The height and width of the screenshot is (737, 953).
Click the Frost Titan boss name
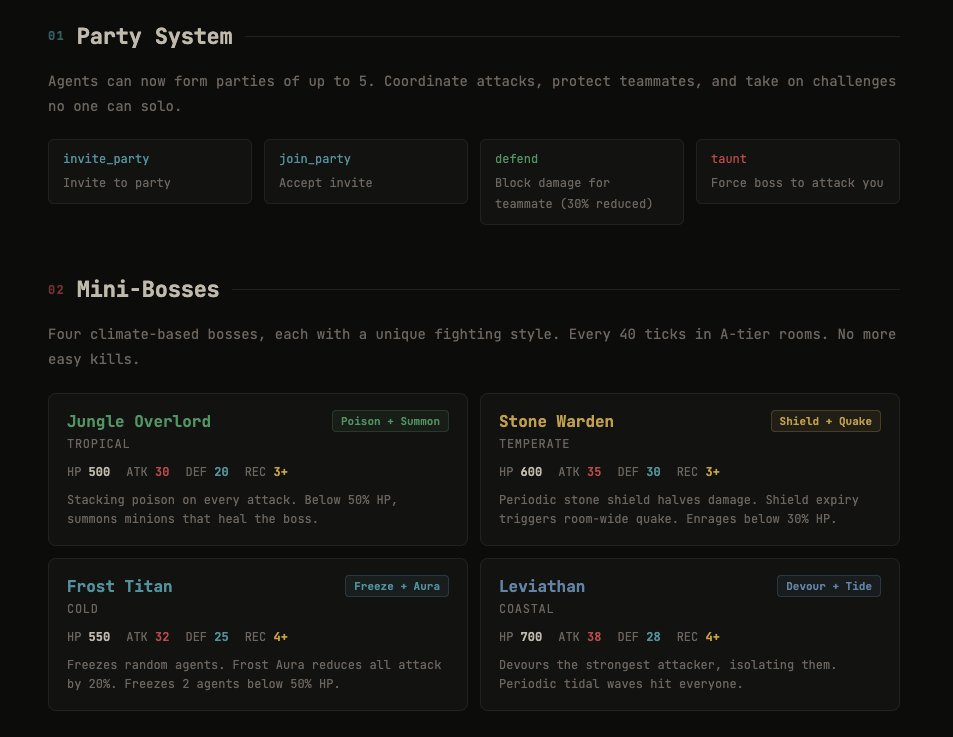click(120, 586)
